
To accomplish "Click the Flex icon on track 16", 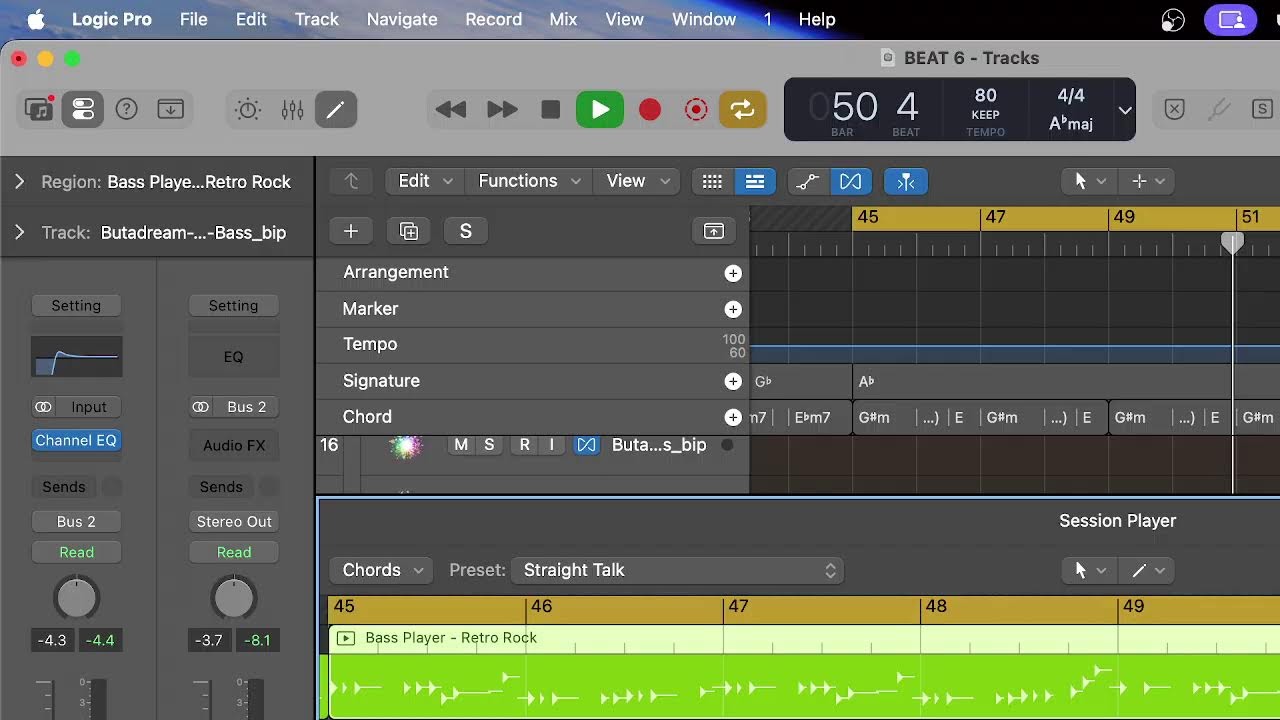I will coord(587,445).
